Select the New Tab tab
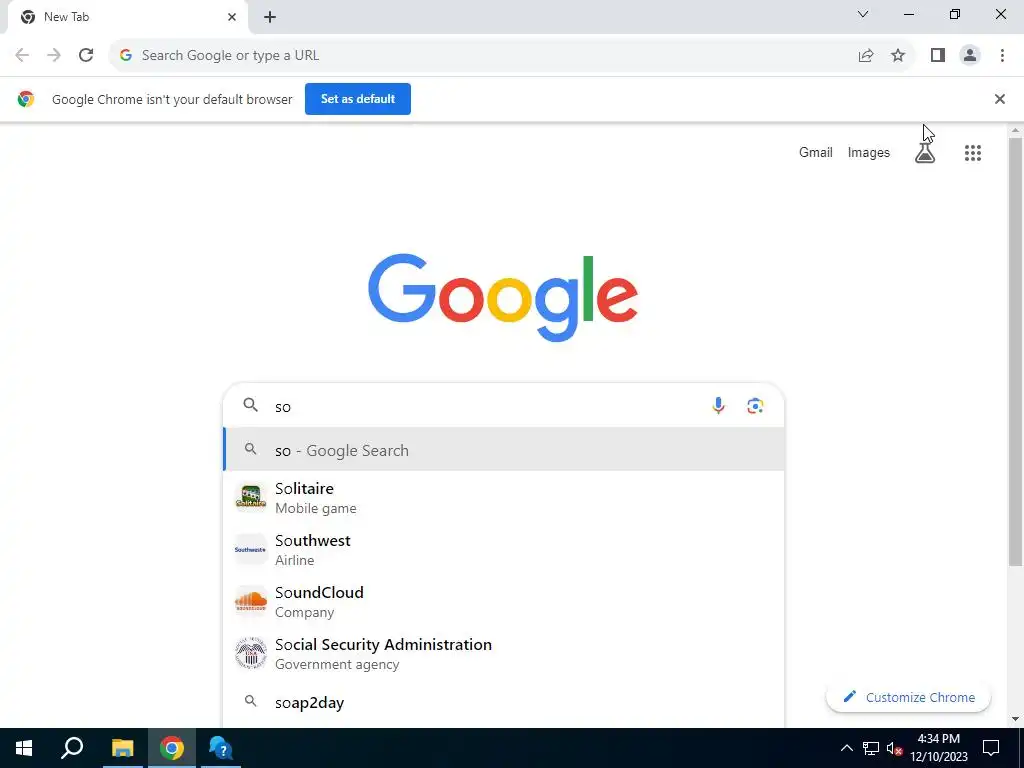 (127, 17)
